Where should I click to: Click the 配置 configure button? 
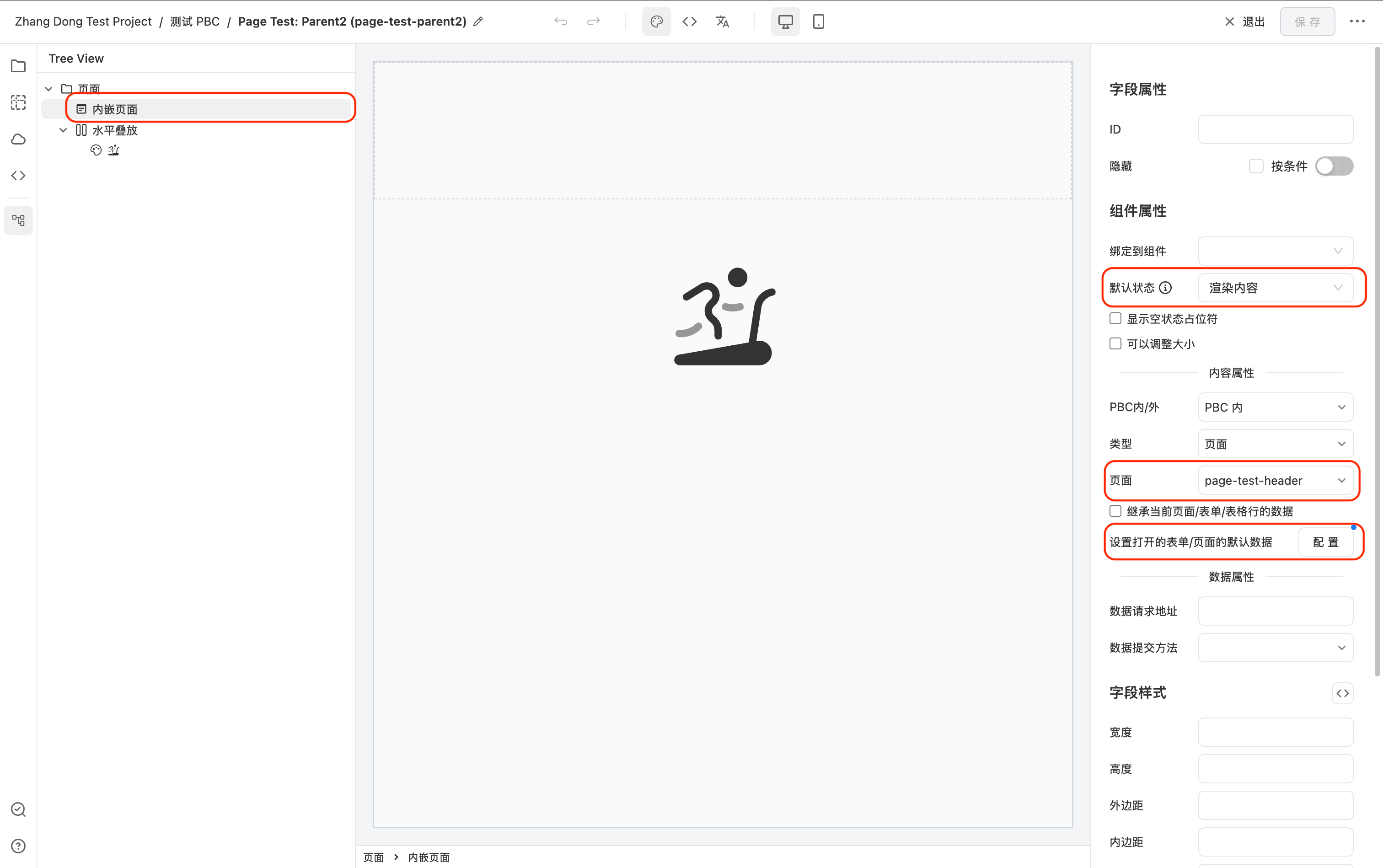coord(1325,542)
